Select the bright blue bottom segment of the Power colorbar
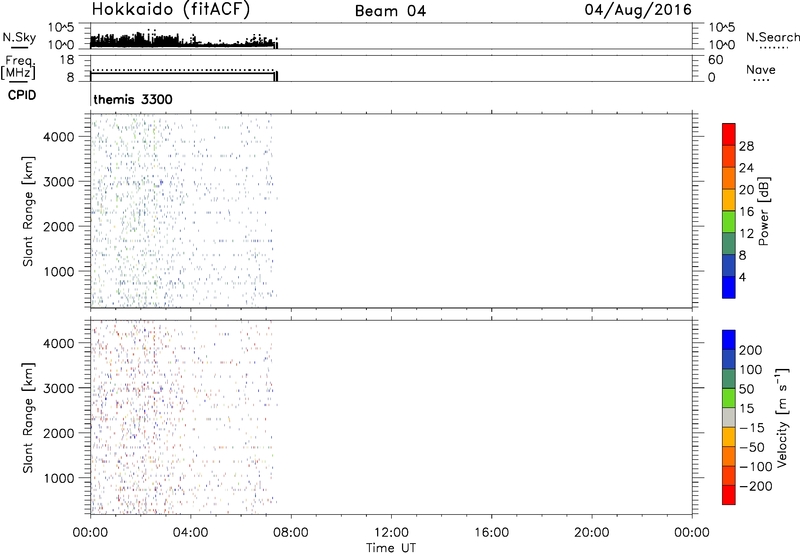Screen dimensions: 800x554 click(729, 287)
